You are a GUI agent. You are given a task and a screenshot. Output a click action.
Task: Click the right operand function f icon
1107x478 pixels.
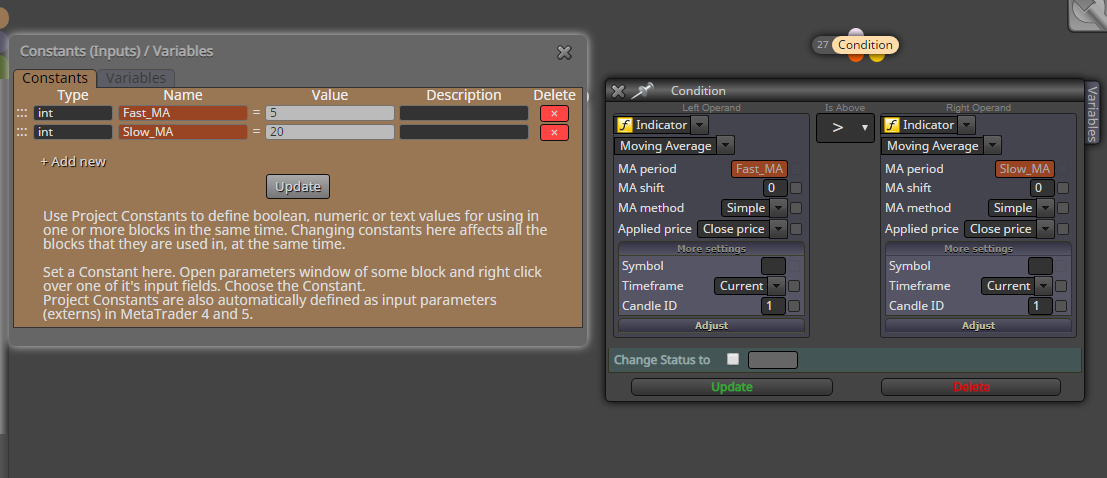[891, 125]
